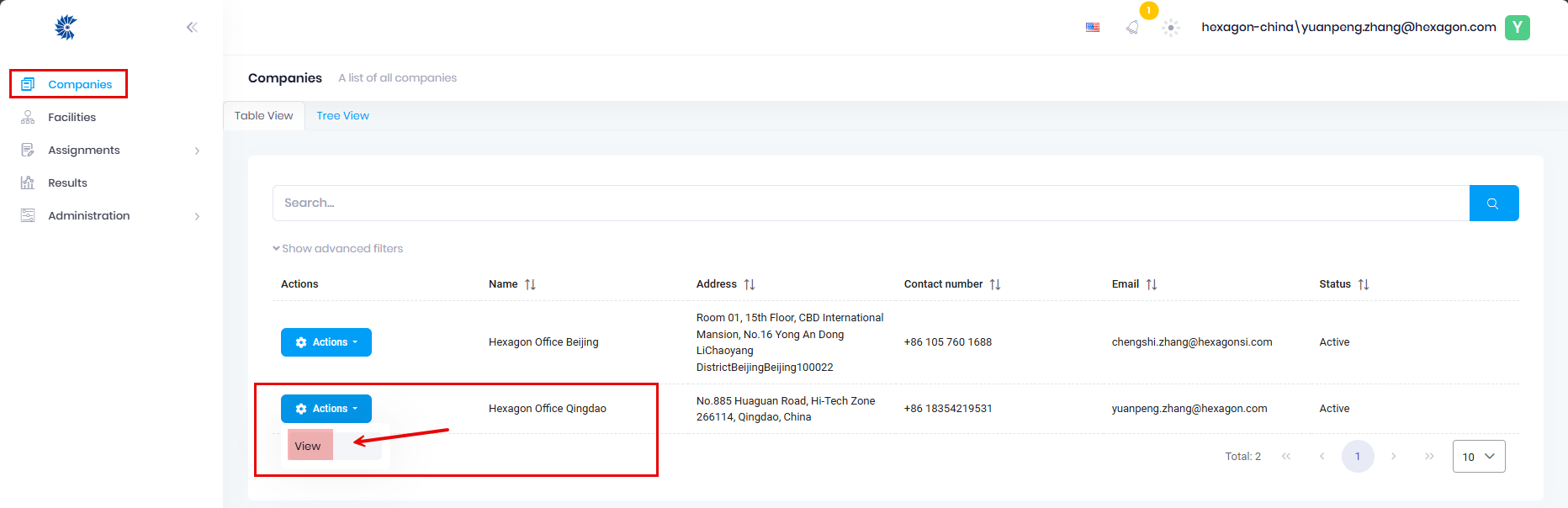This screenshot has height=508, width=1568.
Task: Sort table by Status column
Action: point(1364,284)
